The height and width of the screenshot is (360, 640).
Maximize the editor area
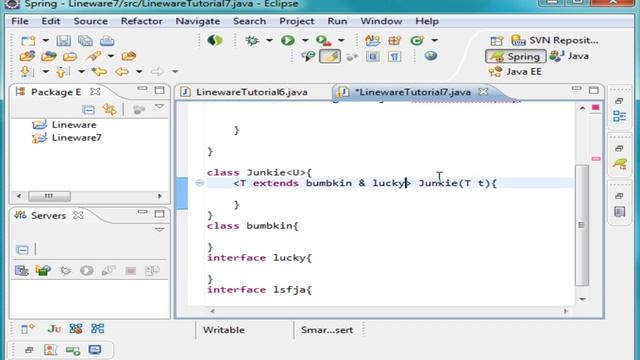[594, 90]
